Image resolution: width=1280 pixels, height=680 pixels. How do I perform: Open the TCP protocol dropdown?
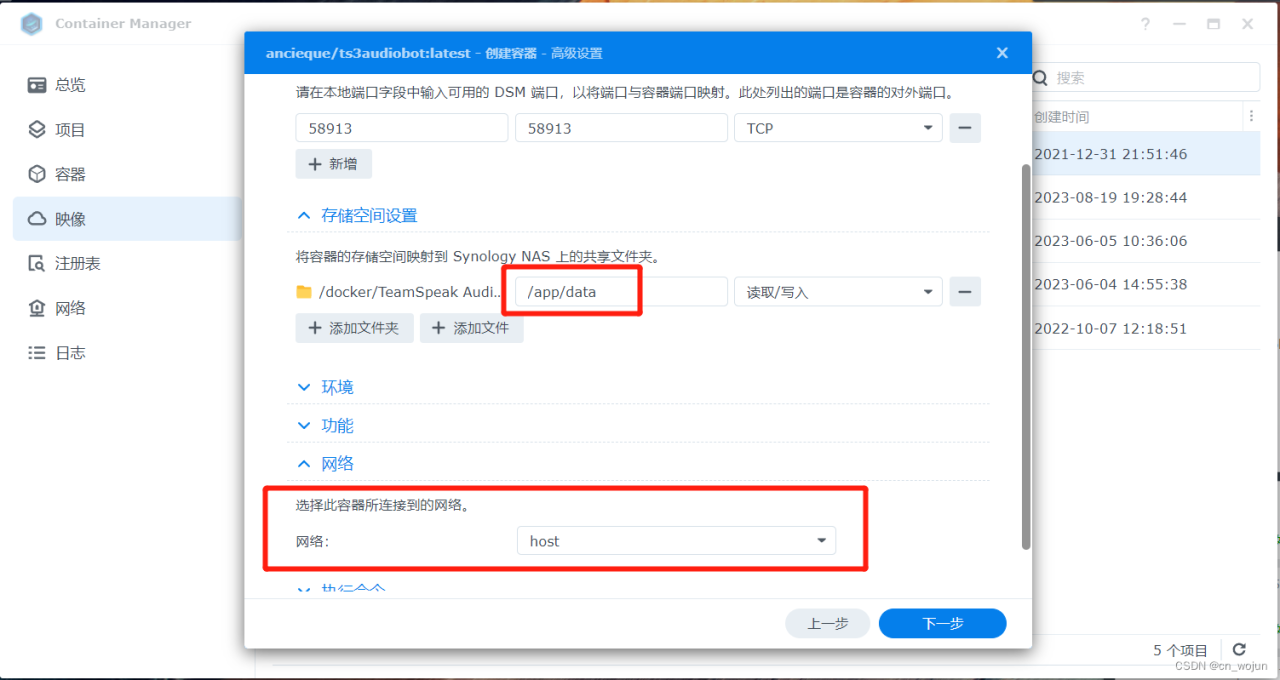pyautogui.click(x=838, y=127)
